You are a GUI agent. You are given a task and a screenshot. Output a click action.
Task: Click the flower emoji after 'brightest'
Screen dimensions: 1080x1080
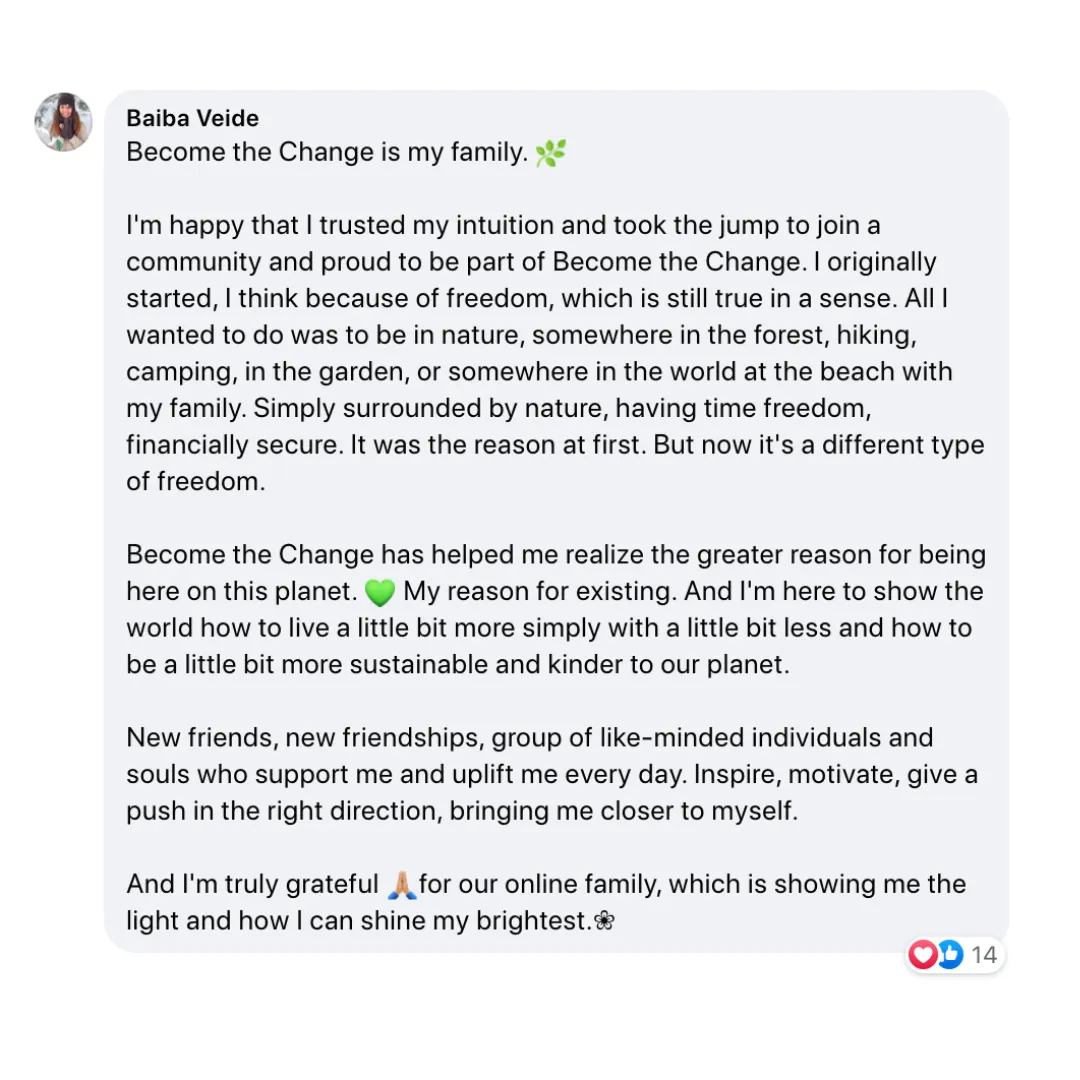point(604,921)
